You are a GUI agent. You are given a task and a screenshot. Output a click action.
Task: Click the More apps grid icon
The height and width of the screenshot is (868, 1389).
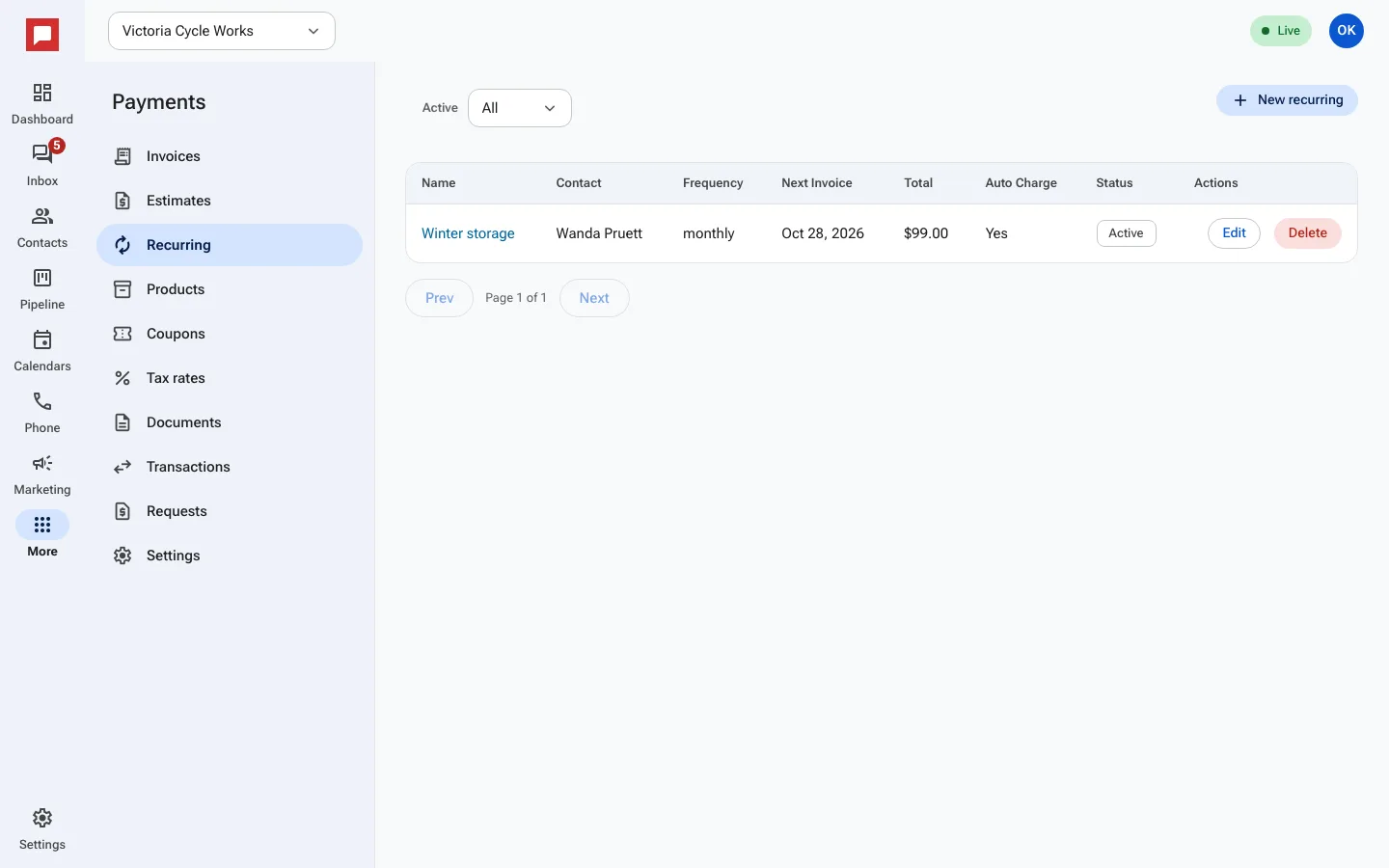point(42,525)
